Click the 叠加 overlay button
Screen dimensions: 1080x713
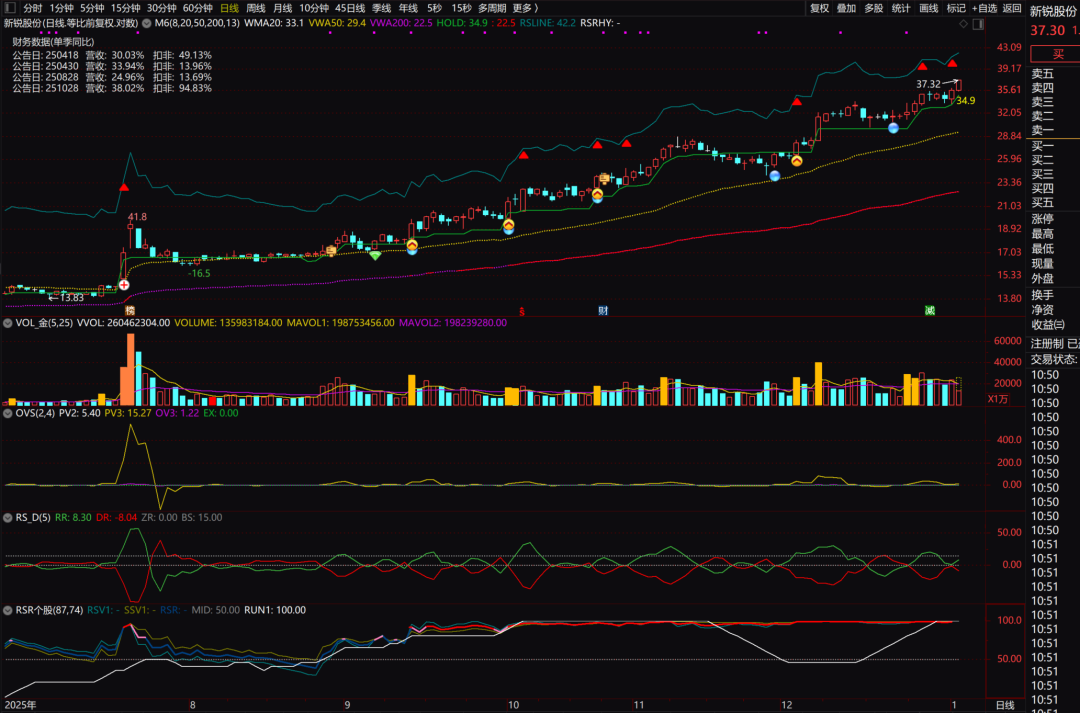846,8
